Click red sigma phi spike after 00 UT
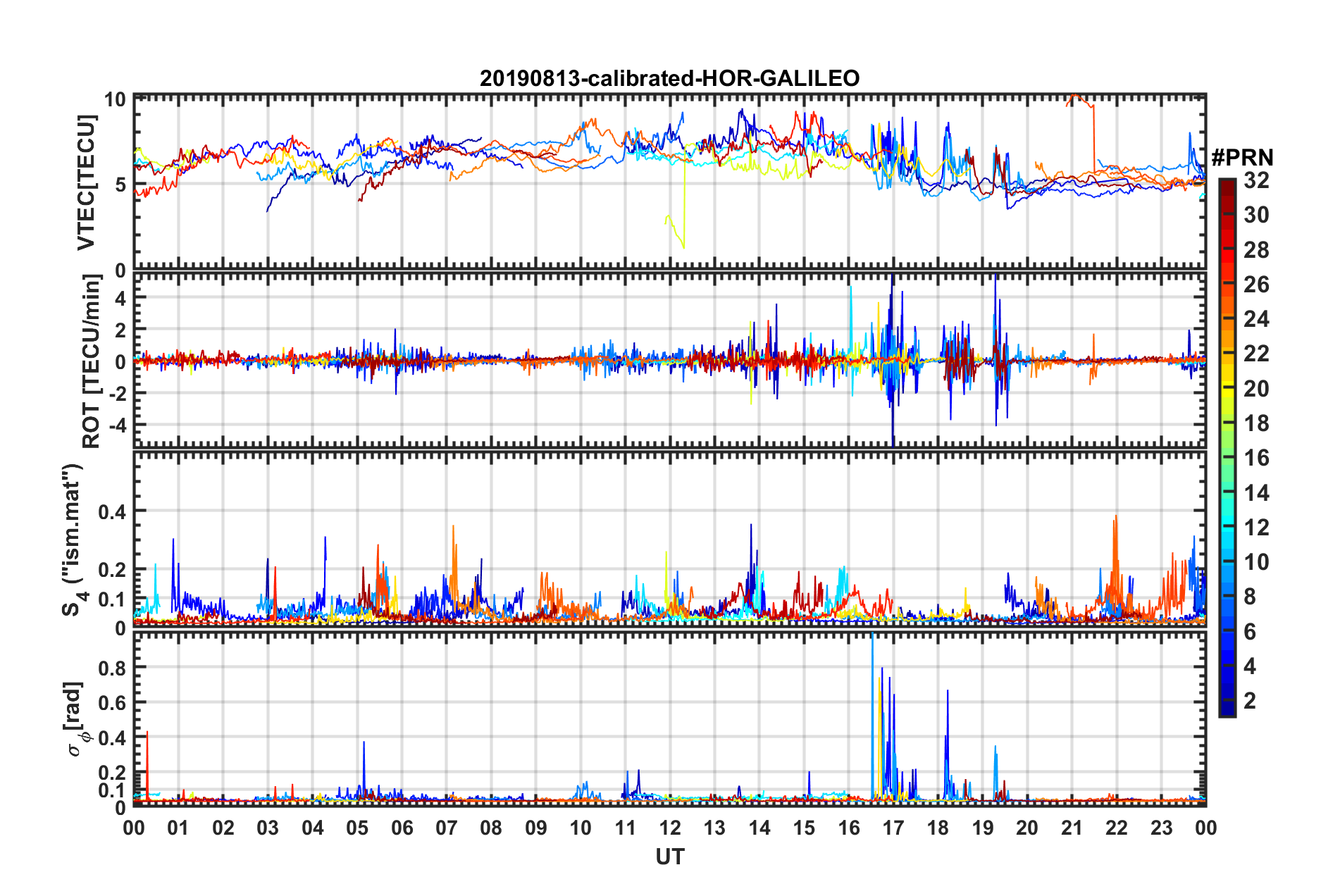 [147, 765]
